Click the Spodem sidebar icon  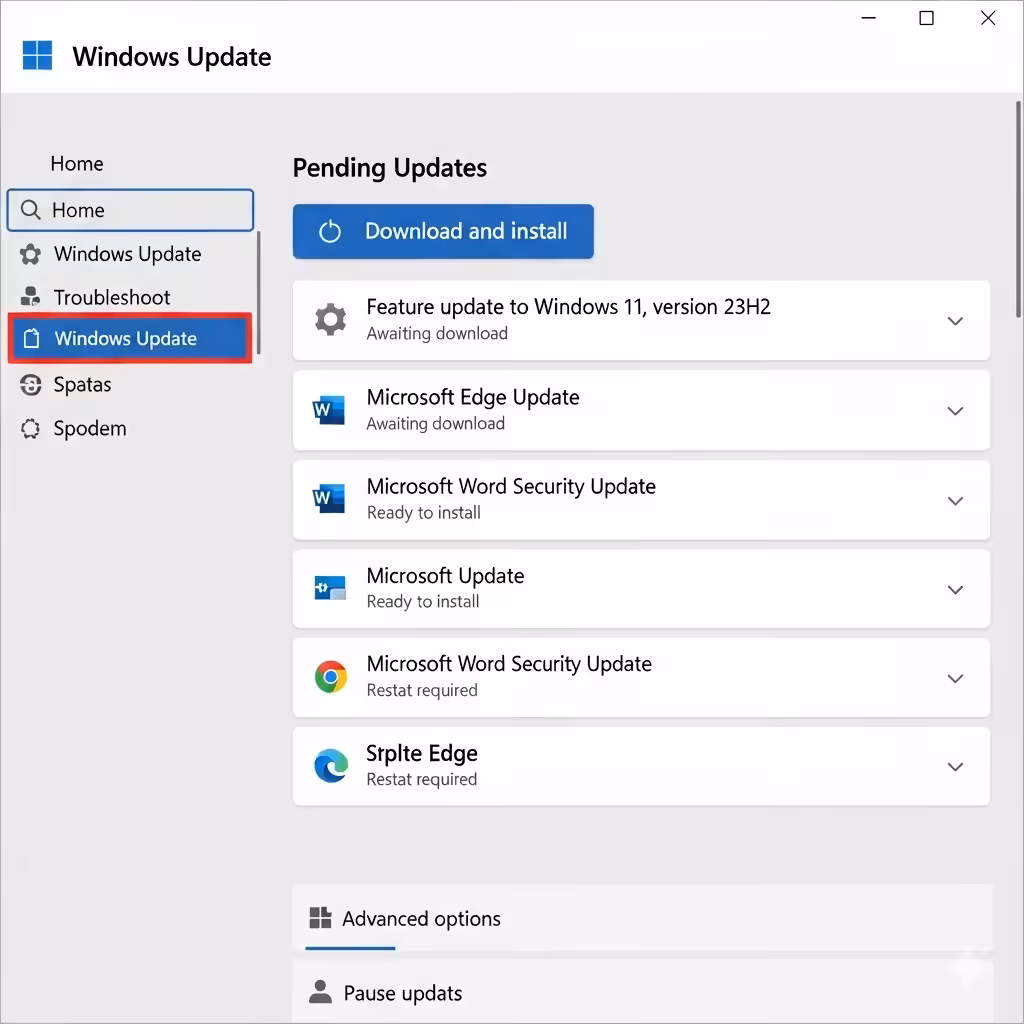(30, 428)
